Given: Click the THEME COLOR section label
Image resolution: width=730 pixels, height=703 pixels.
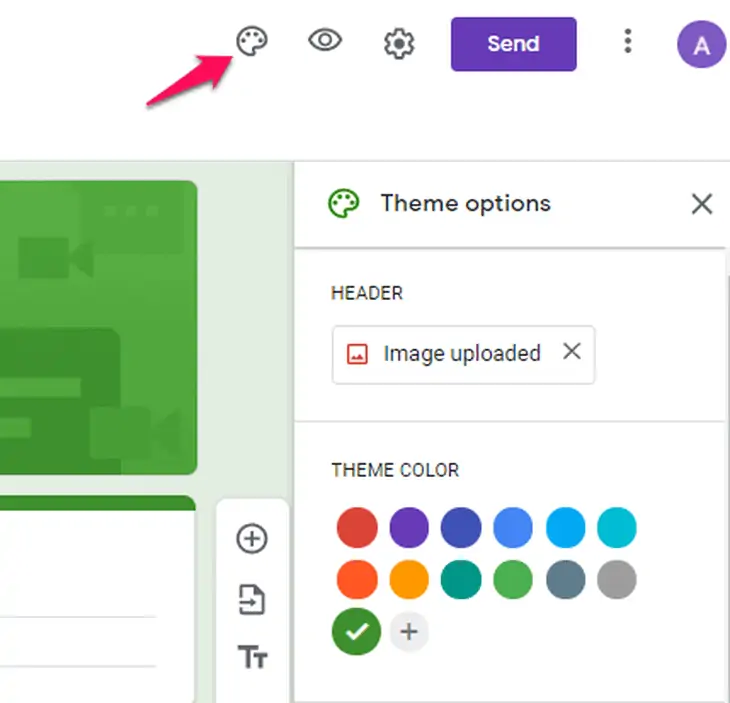Looking at the screenshot, I should point(395,470).
